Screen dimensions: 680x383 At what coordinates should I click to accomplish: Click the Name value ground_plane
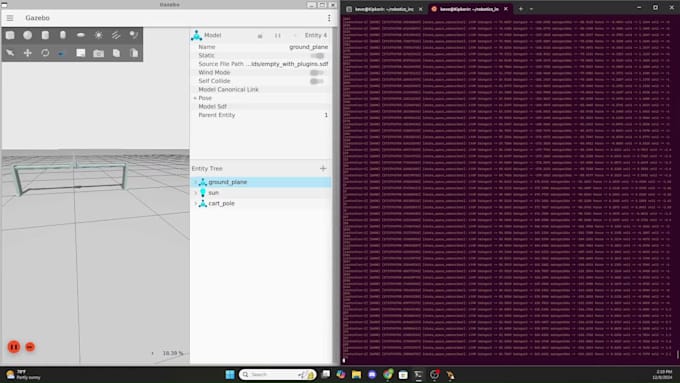coord(308,47)
